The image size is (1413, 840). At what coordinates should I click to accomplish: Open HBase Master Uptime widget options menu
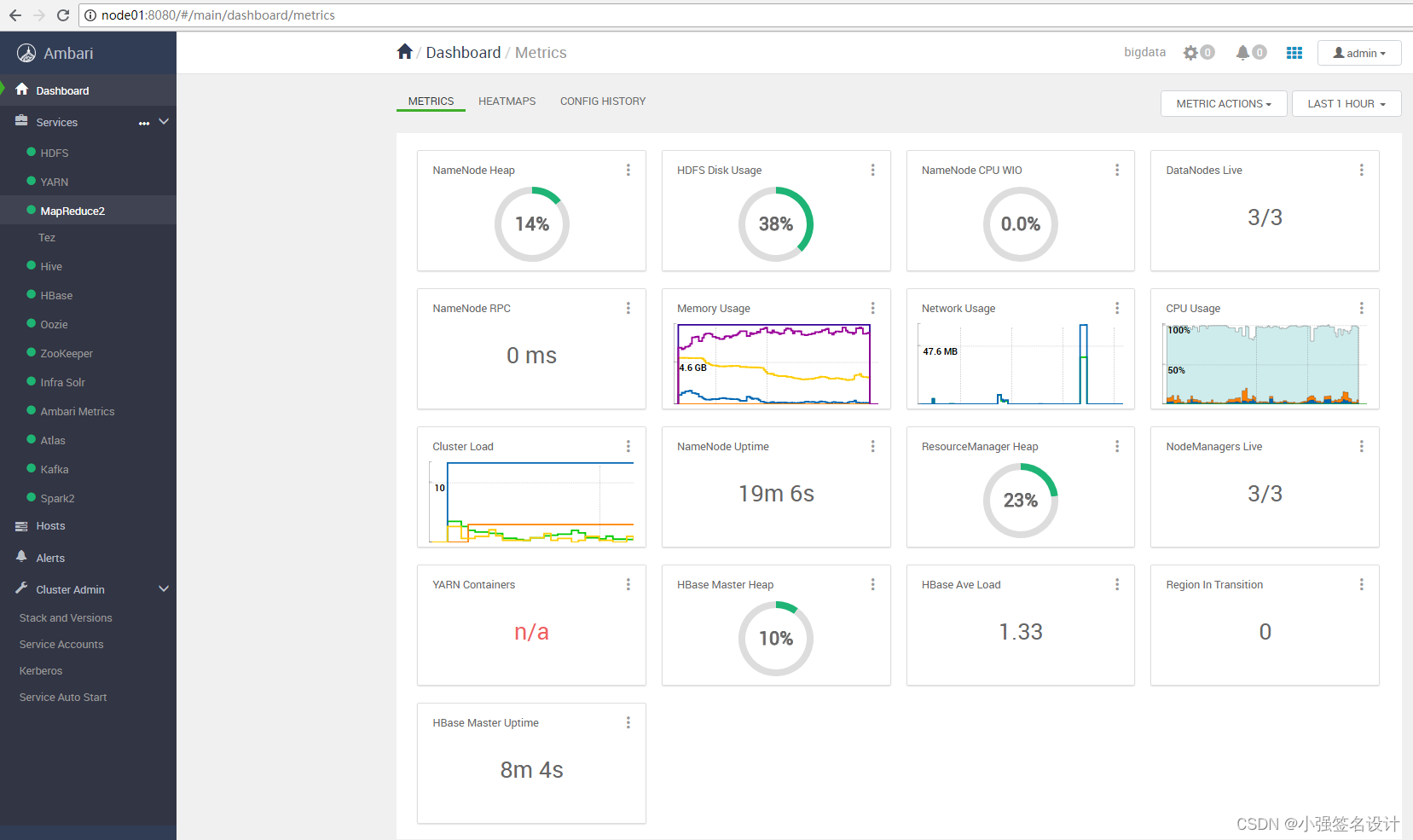coord(628,722)
